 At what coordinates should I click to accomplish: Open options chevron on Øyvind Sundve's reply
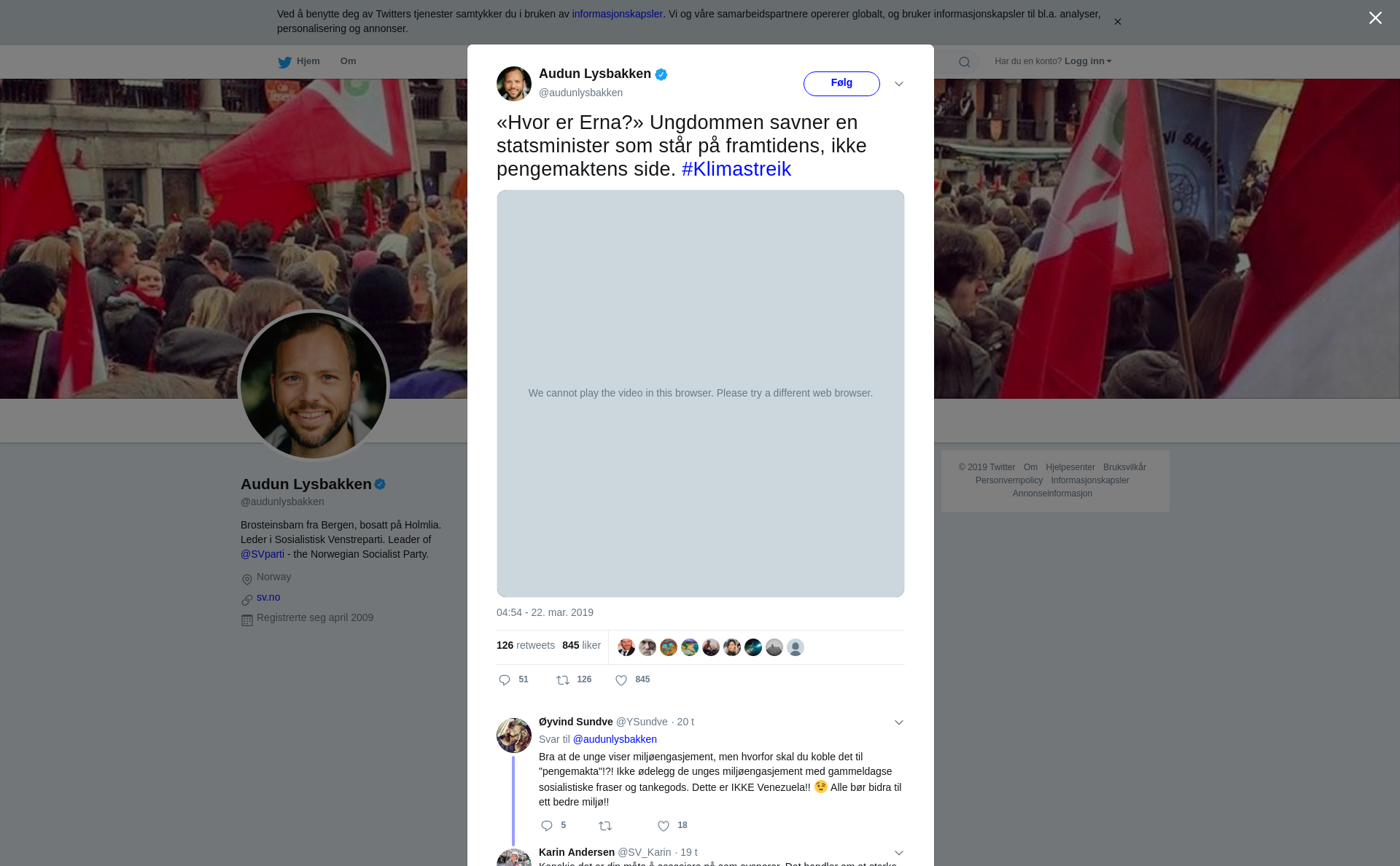coord(899,722)
